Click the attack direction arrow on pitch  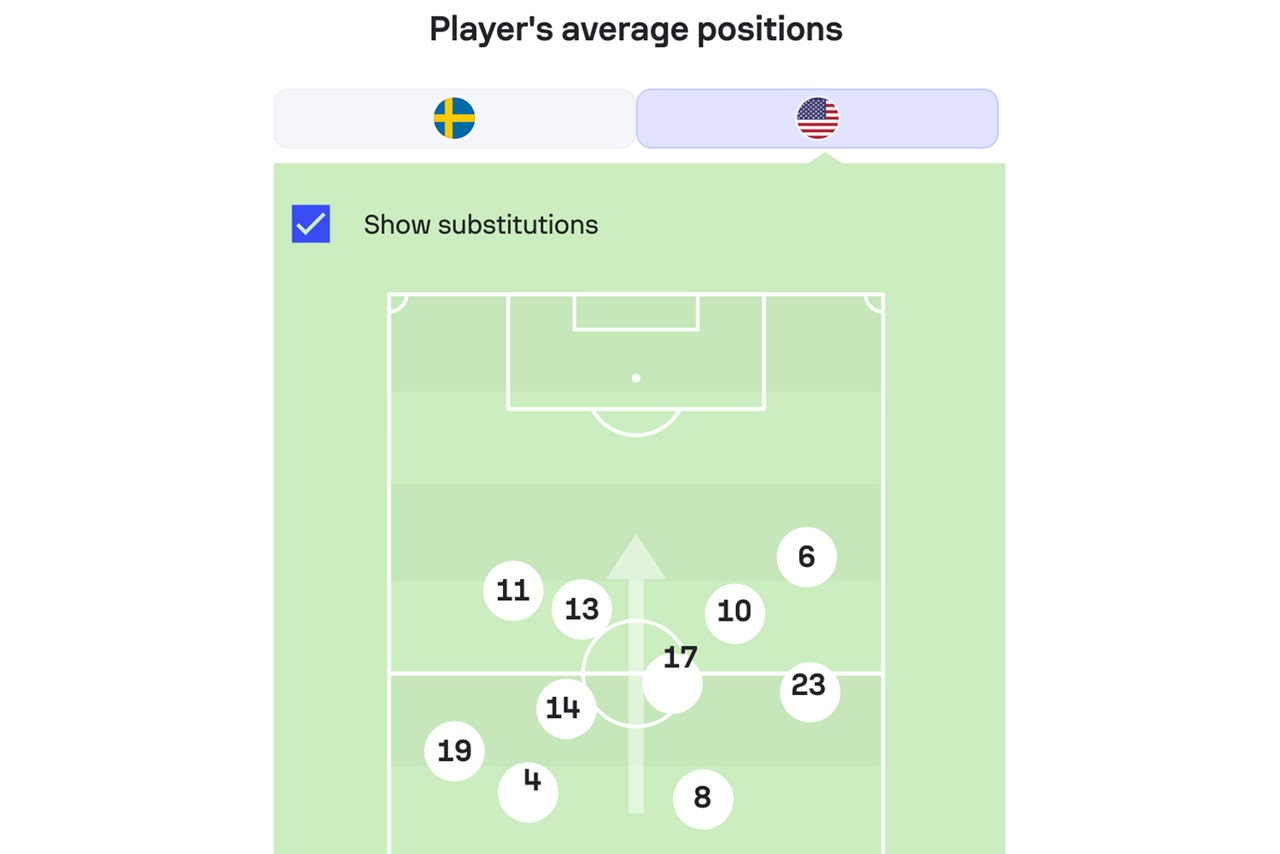(636, 673)
